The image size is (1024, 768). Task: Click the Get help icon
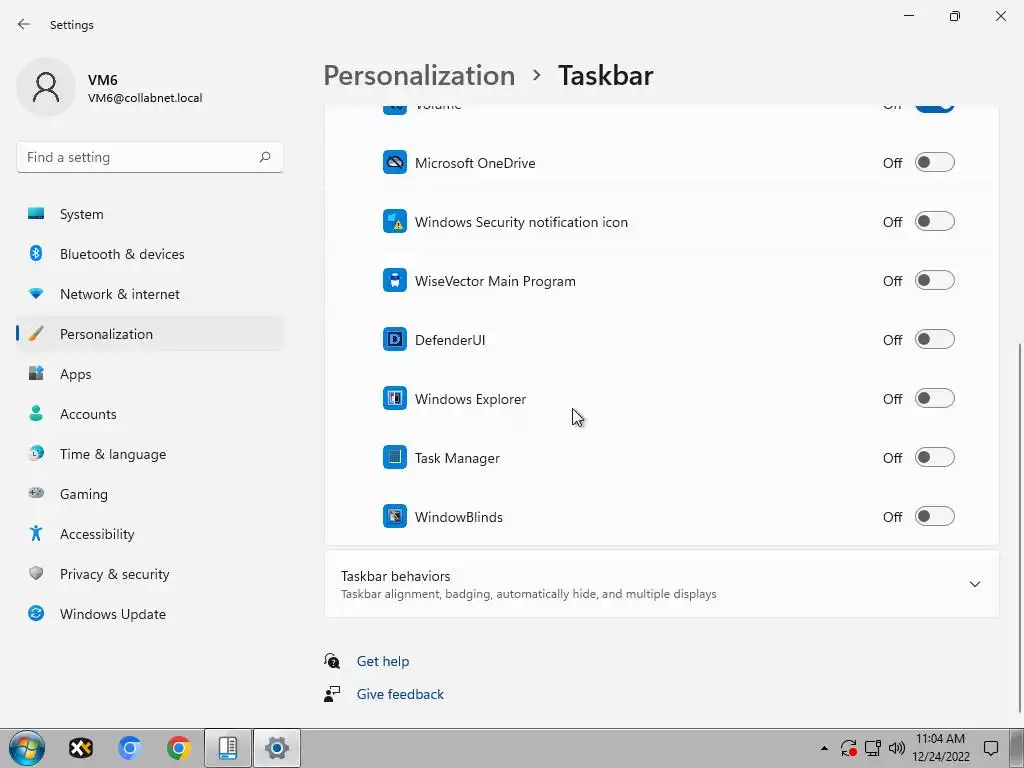[332, 661]
